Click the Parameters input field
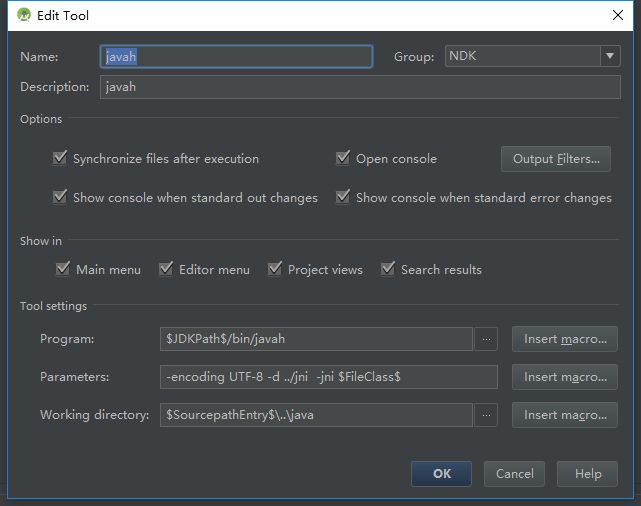Image resolution: width=641 pixels, height=506 pixels. (328, 377)
